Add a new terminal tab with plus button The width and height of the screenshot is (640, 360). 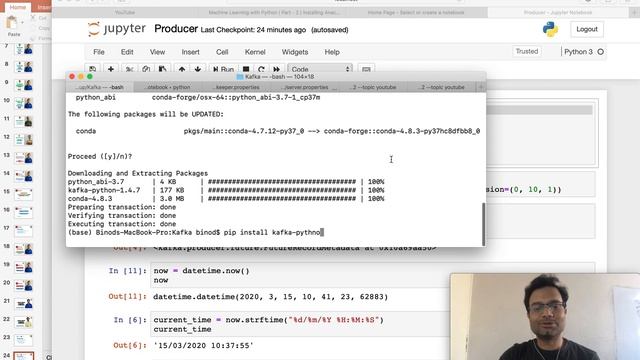[480, 87]
